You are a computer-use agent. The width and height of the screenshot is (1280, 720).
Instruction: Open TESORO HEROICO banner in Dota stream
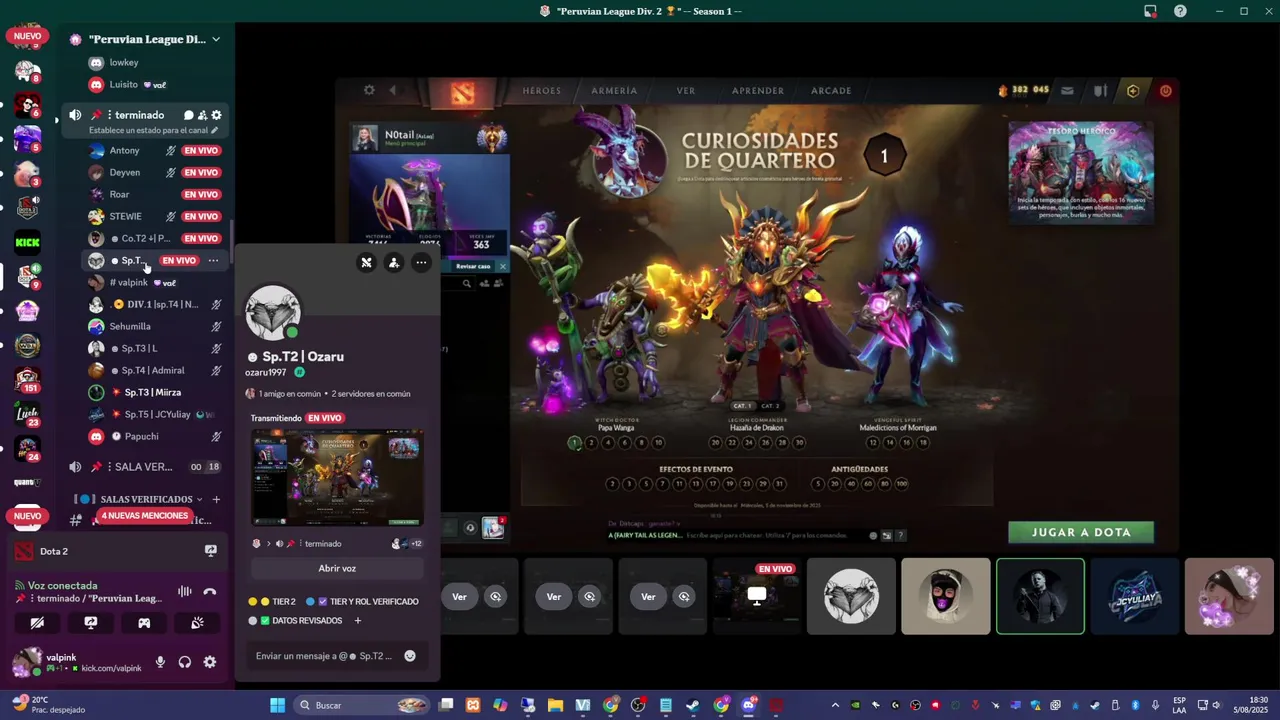coord(1081,173)
